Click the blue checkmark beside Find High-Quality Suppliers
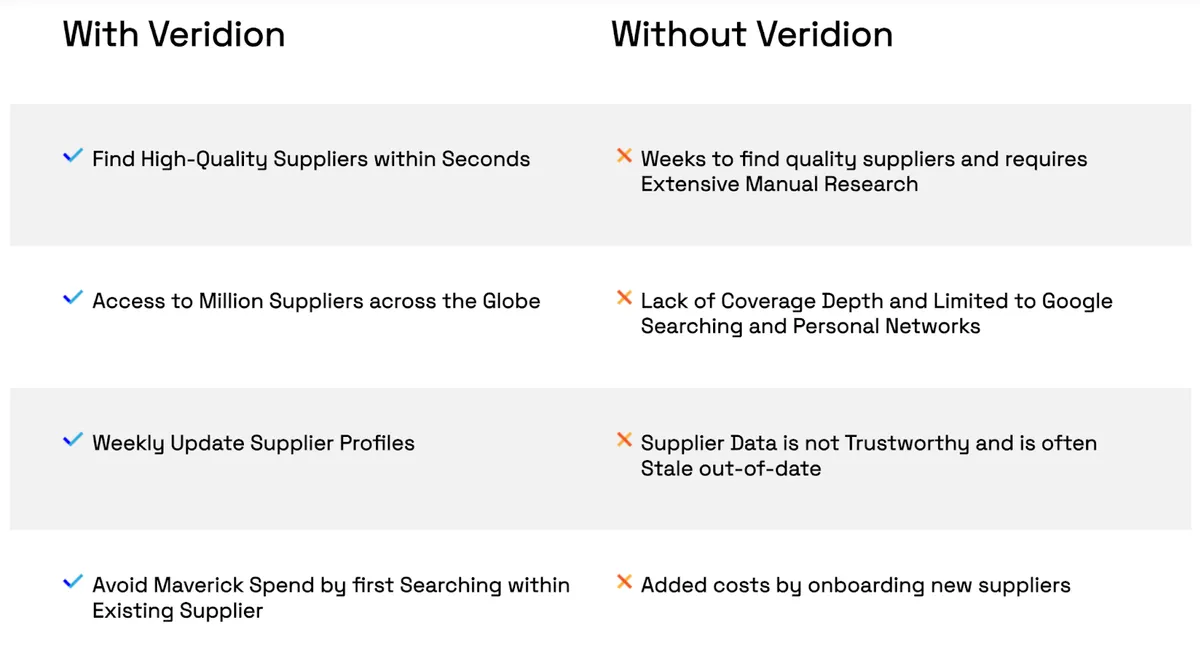 72,156
